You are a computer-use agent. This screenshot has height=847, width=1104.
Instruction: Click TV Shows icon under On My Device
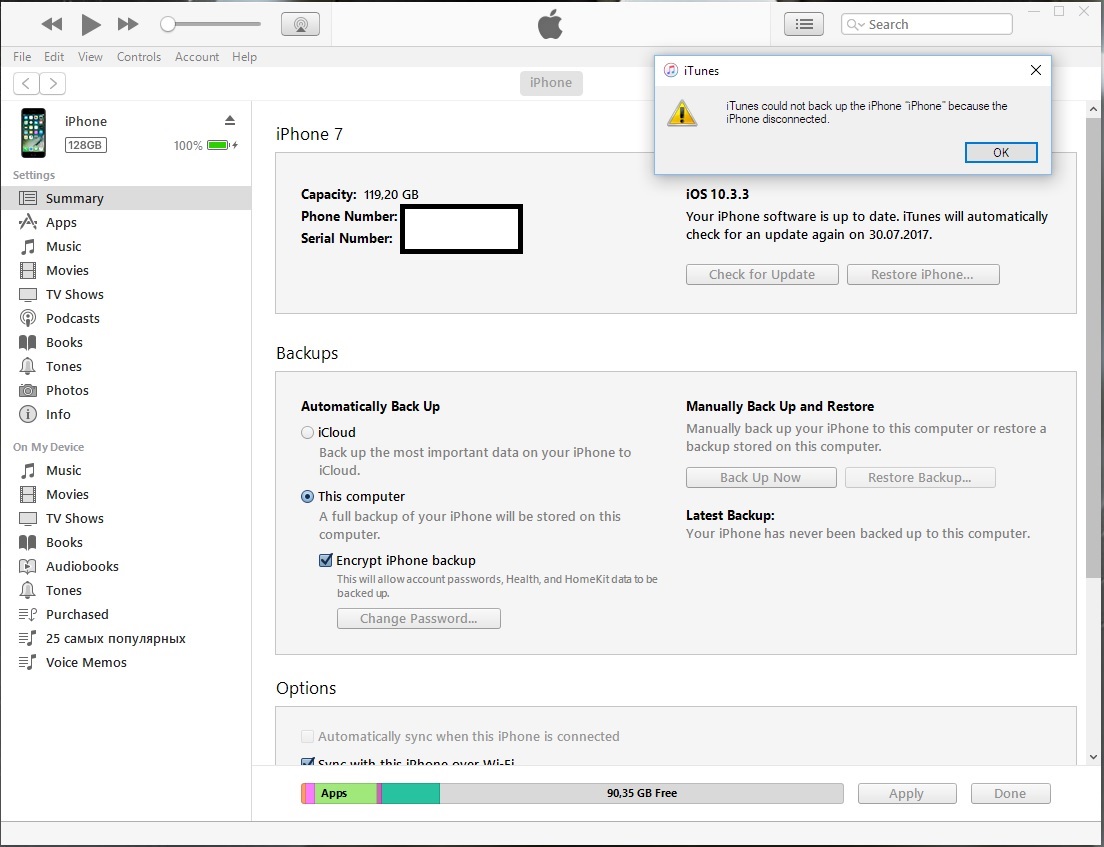[27, 518]
